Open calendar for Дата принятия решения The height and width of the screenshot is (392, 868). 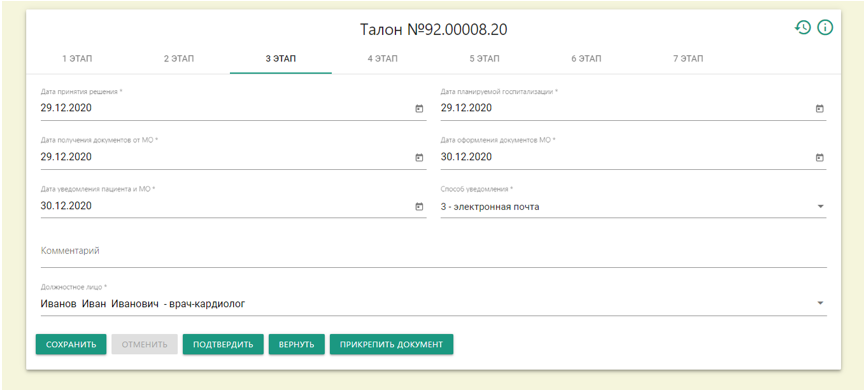419,109
